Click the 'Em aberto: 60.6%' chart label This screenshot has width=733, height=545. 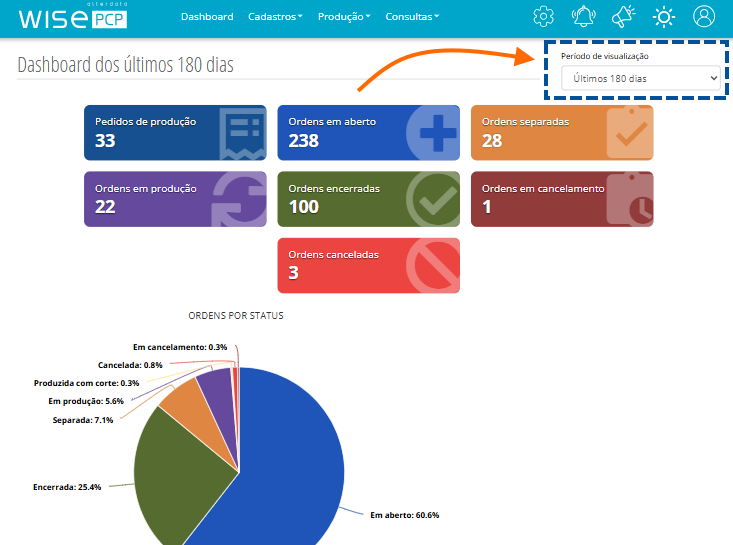[x=404, y=515]
